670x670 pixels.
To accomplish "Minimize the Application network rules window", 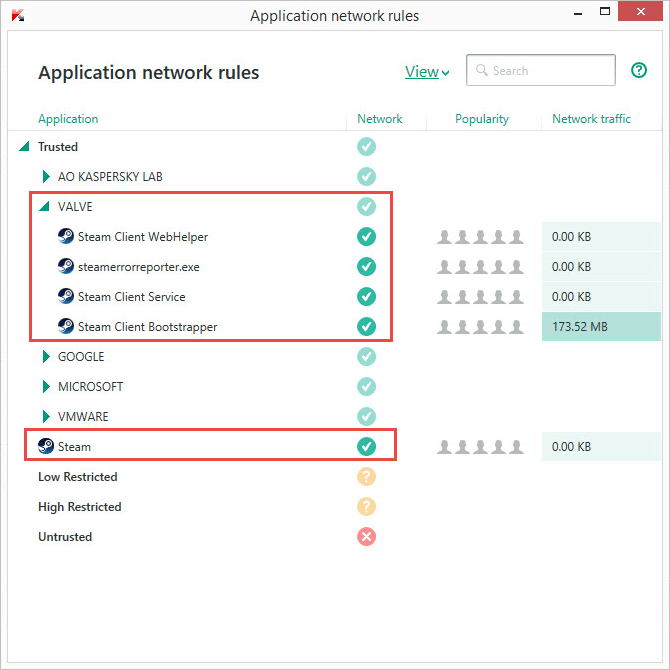I will pyautogui.click(x=578, y=13).
